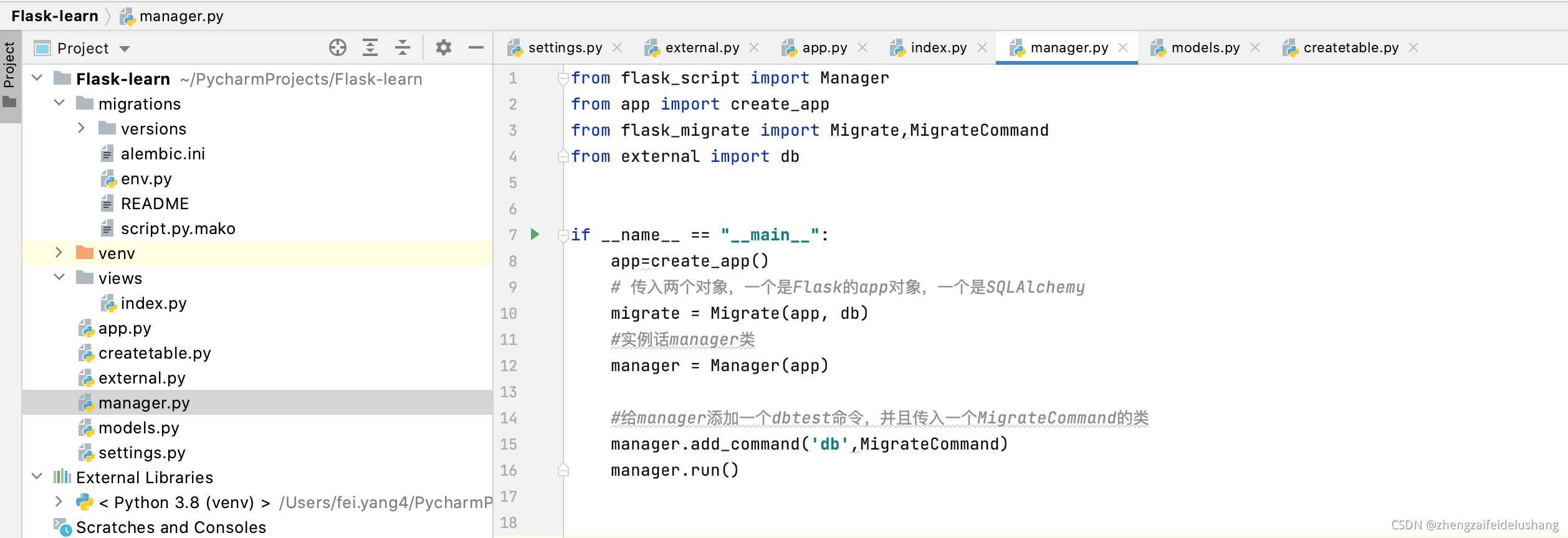Click line number 10 in the gutter
The width and height of the screenshot is (1568, 538).
coord(509,313)
